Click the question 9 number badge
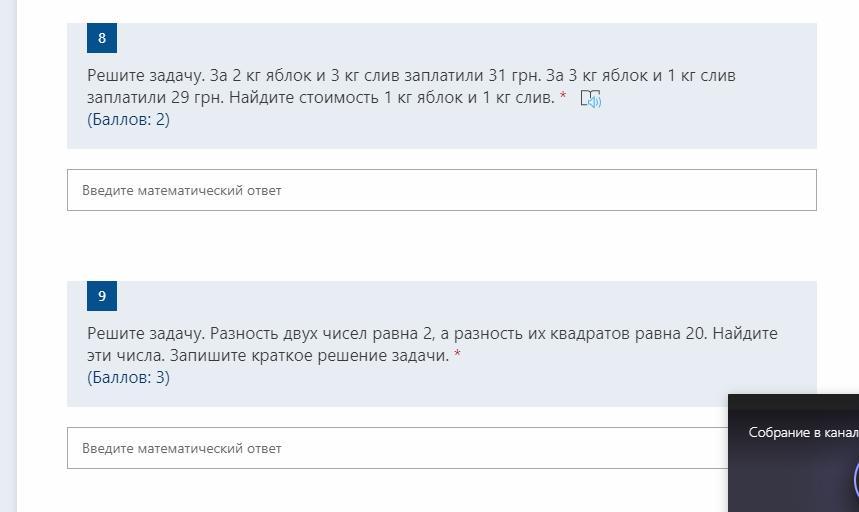The width and height of the screenshot is (859, 512). (102, 296)
